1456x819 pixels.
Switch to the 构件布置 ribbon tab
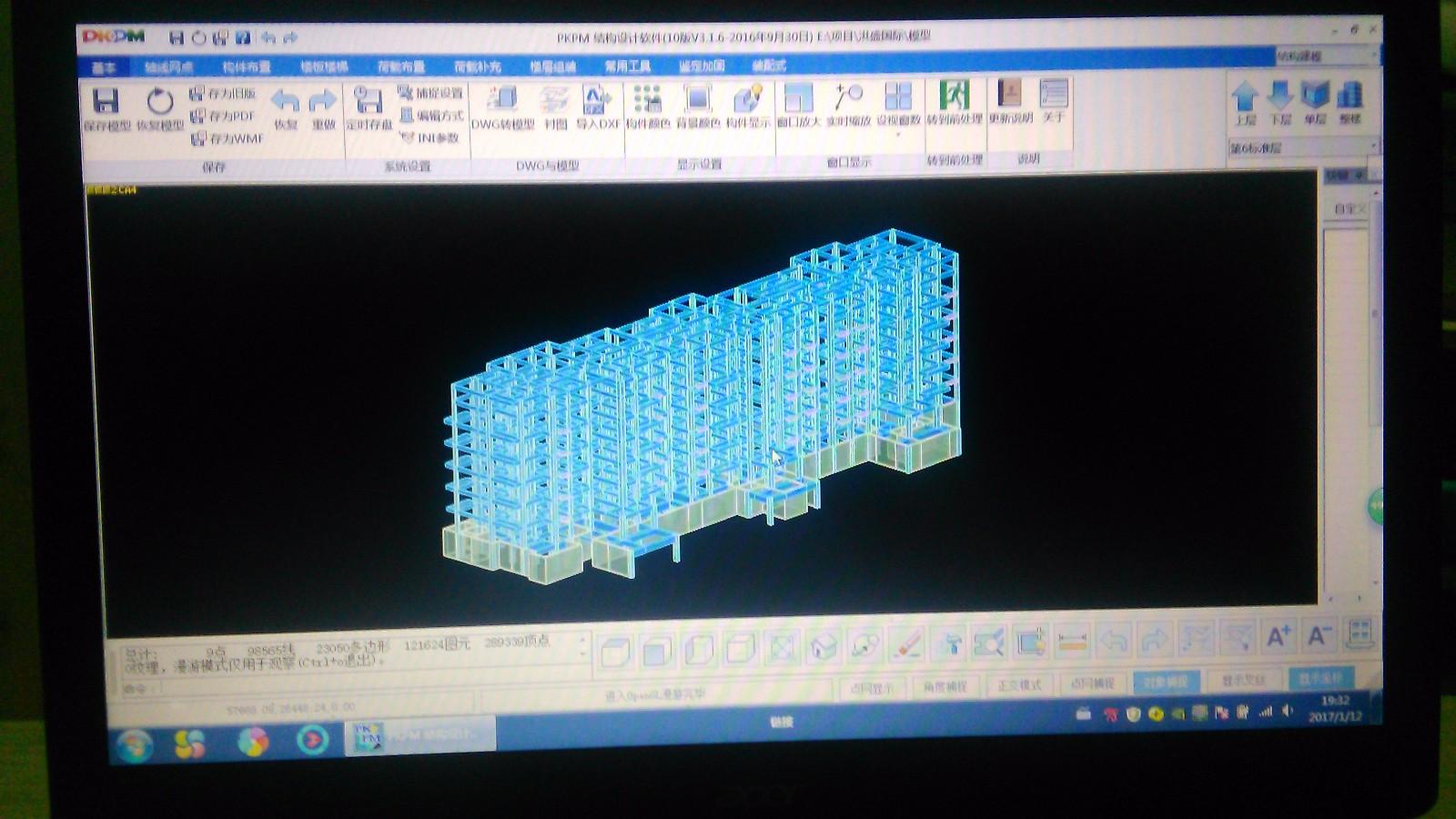pos(247,67)
